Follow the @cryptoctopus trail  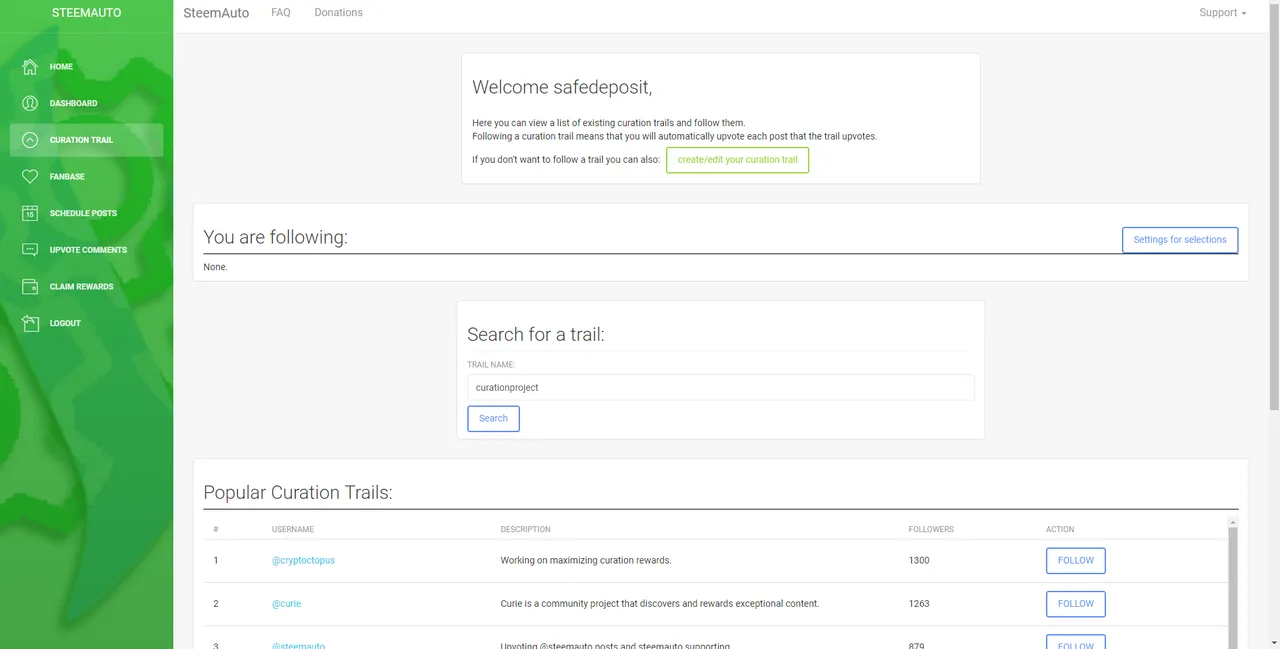coord(1076,560)
